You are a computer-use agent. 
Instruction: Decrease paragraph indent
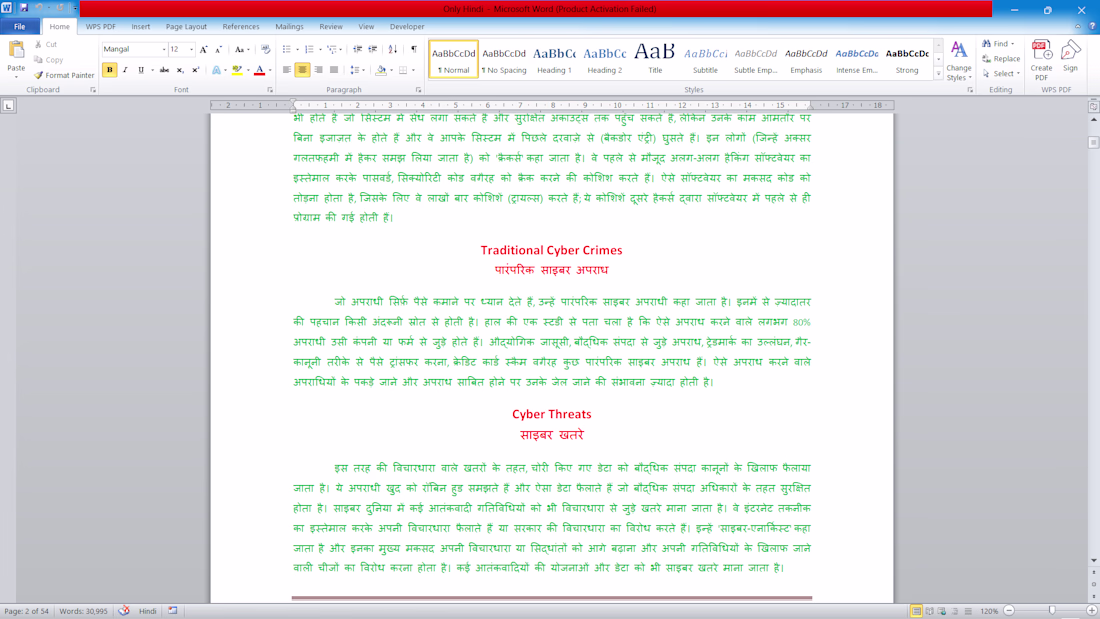[357, 50]
